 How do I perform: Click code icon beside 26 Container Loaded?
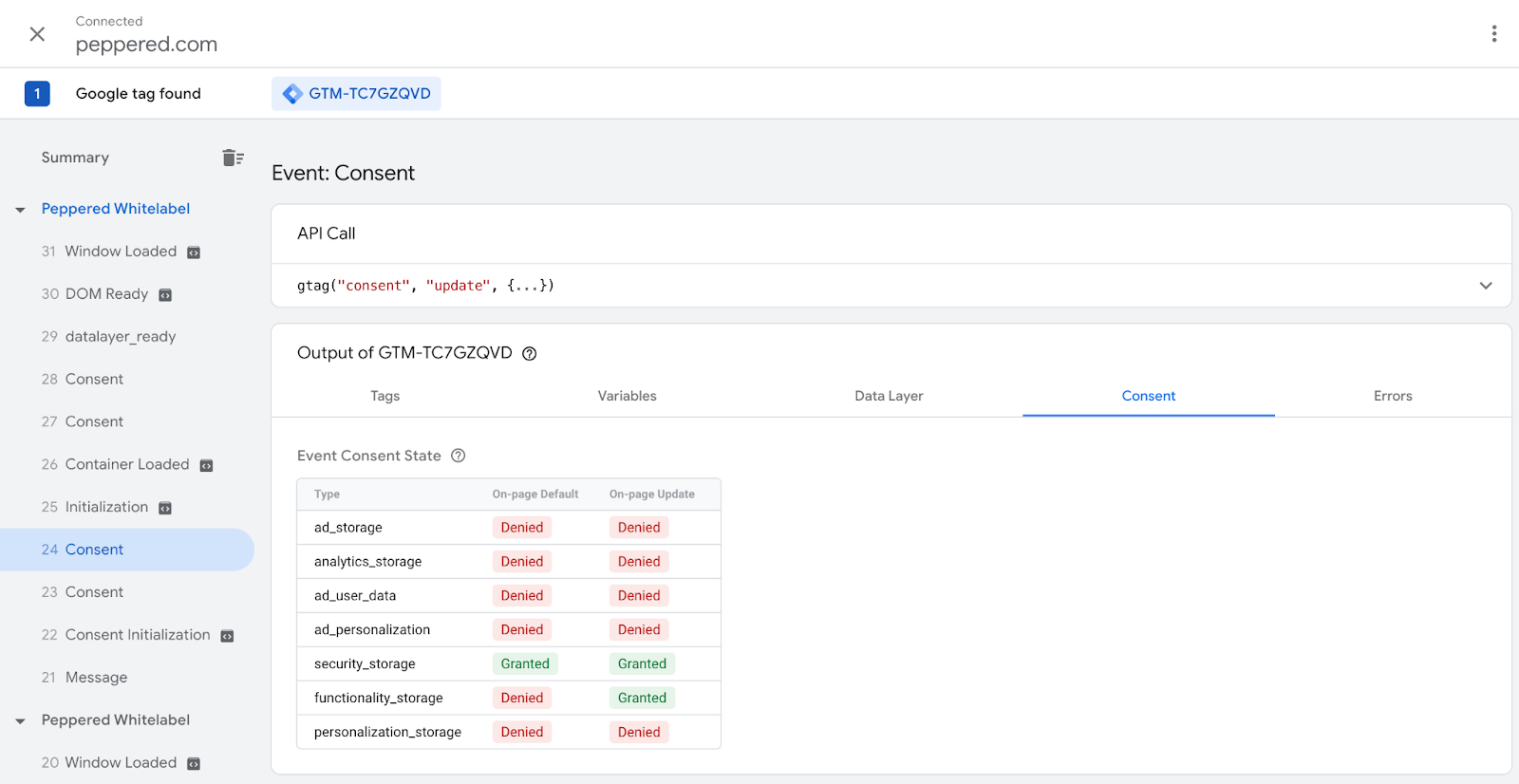coord(206,466)
